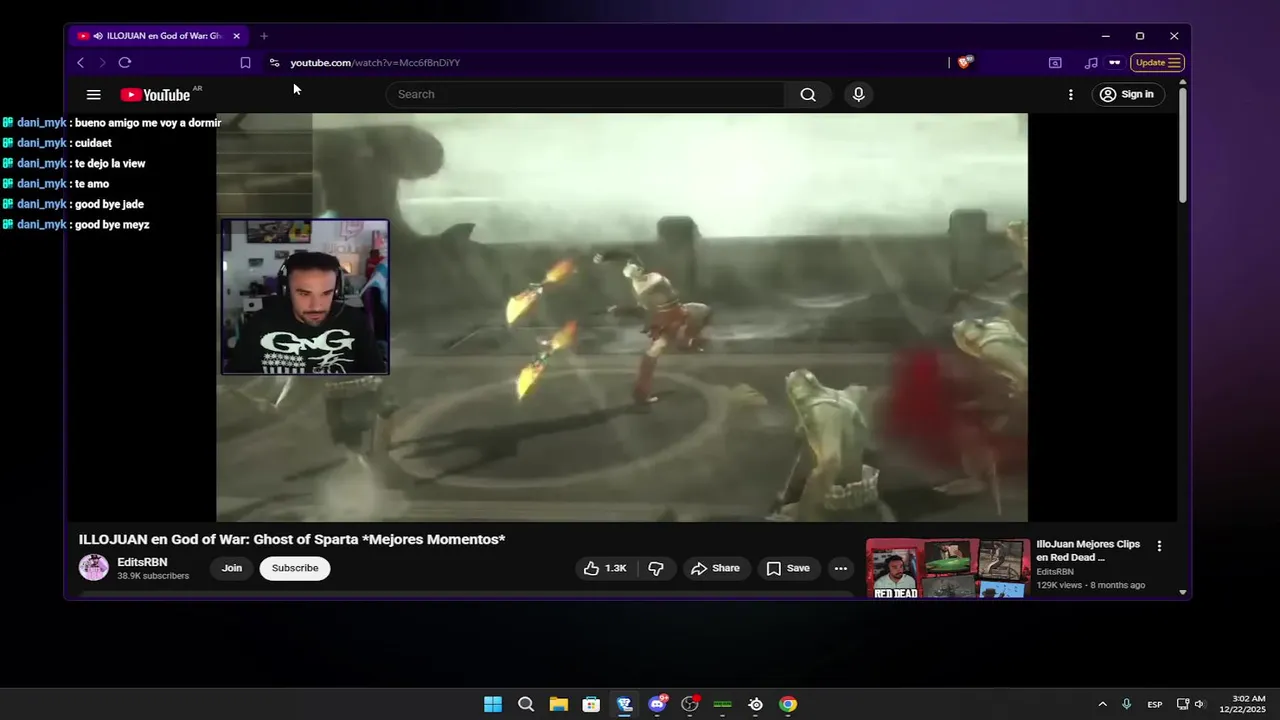View site information next to the URL

pyautogui.click(x=275, y=63)
